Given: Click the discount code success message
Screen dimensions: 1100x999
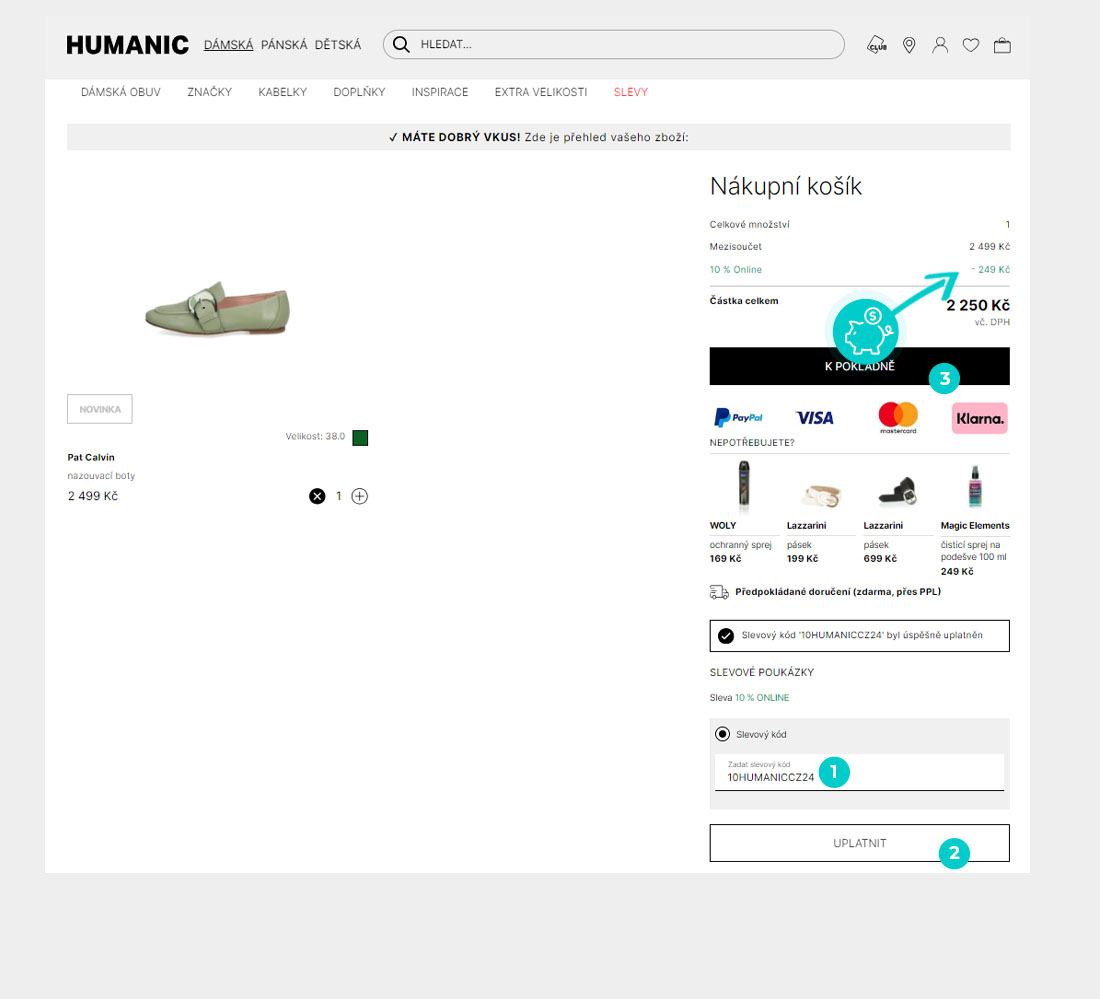Looking at the screenshot, I should (x=859, y=636).
